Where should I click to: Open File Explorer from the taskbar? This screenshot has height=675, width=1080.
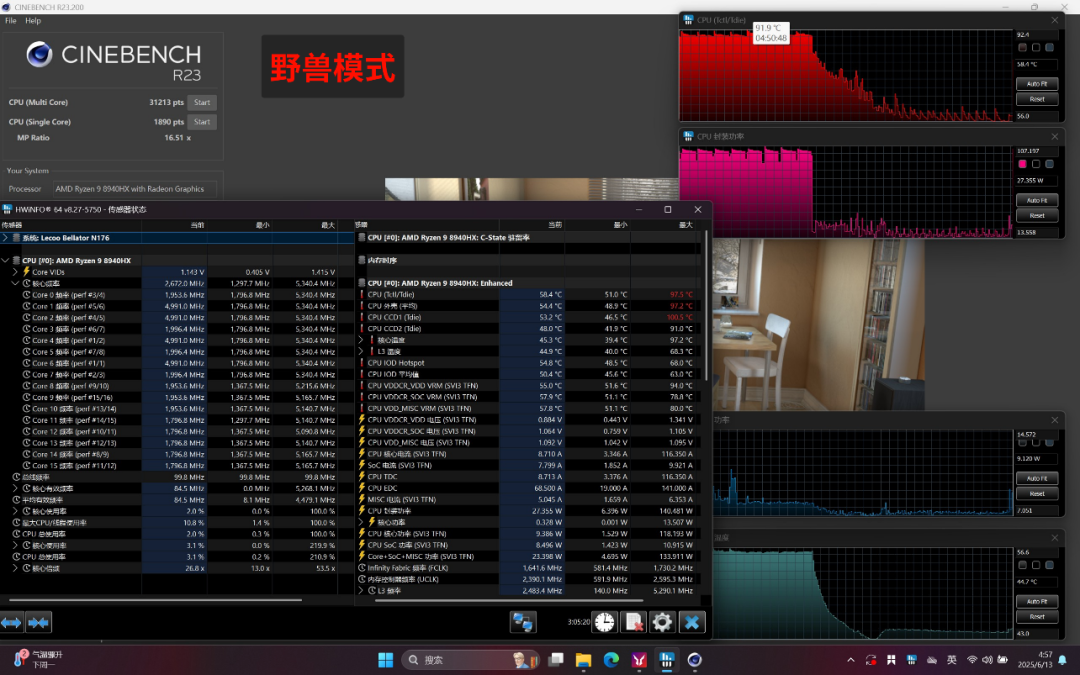tap(583, 660)
